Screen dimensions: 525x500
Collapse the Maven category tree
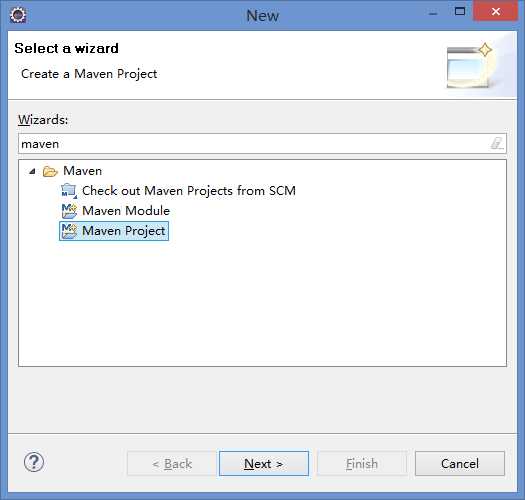tap(32, 171)
